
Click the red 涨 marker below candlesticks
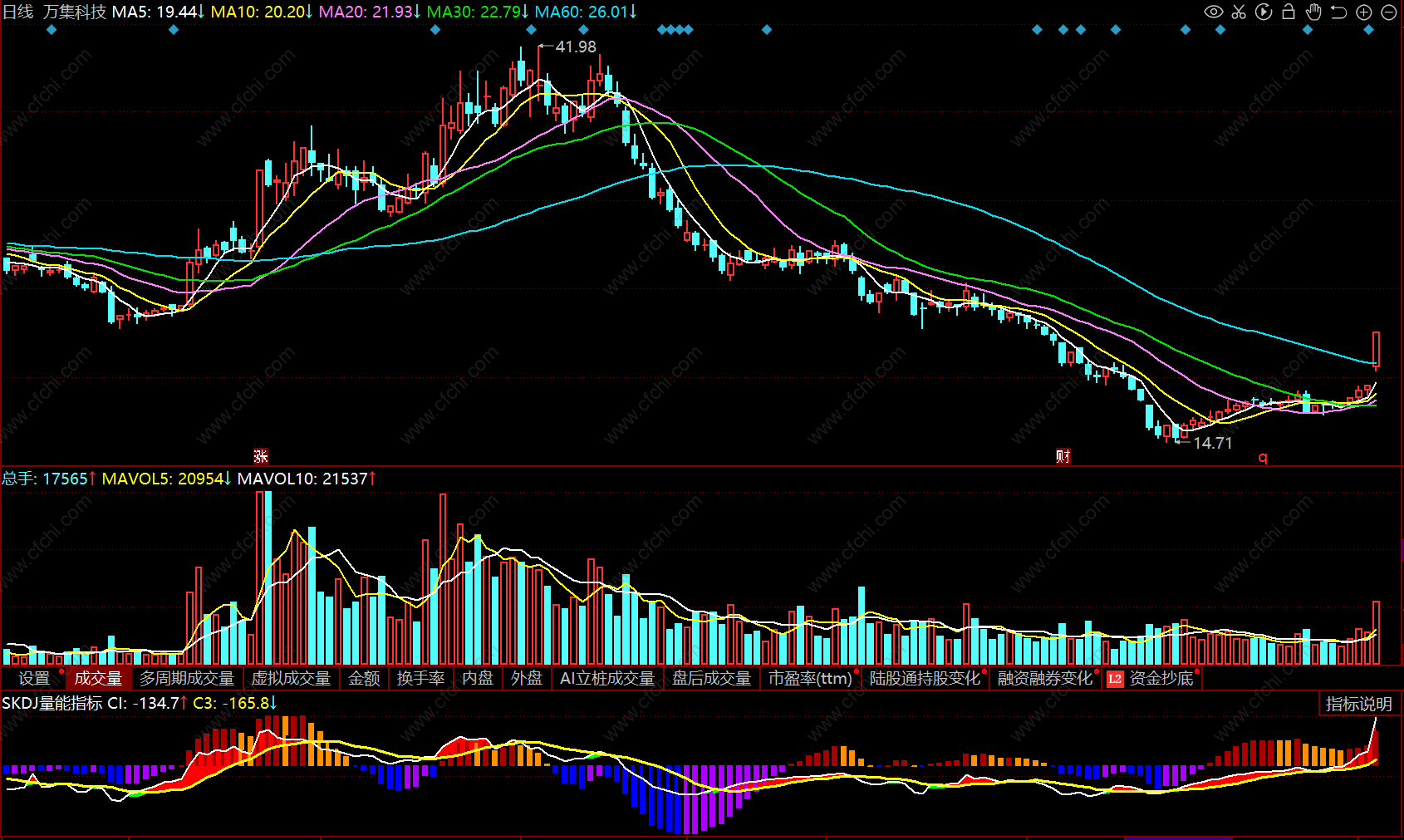coord(261,456)
